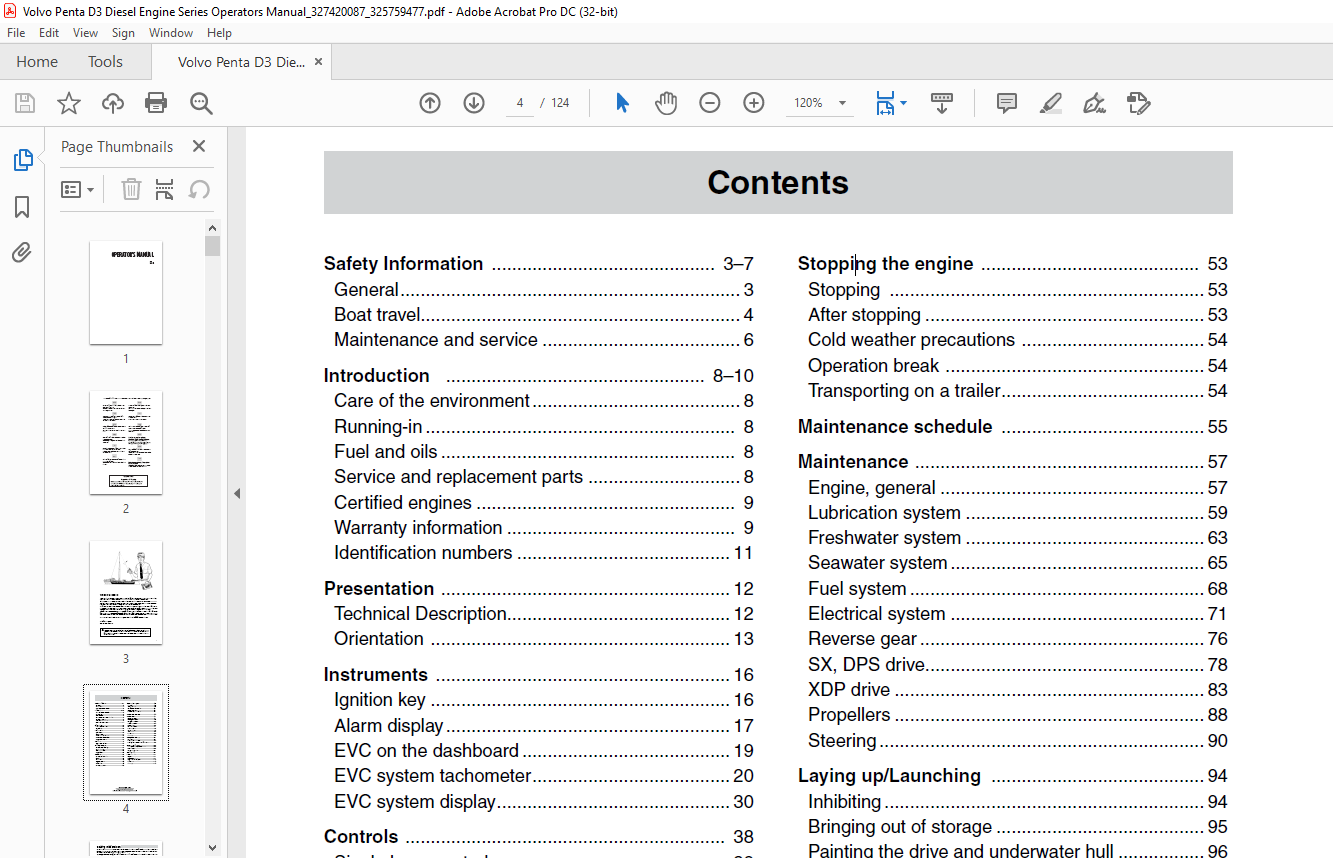Open the sign document pen icon

(x=1094, y=103)
